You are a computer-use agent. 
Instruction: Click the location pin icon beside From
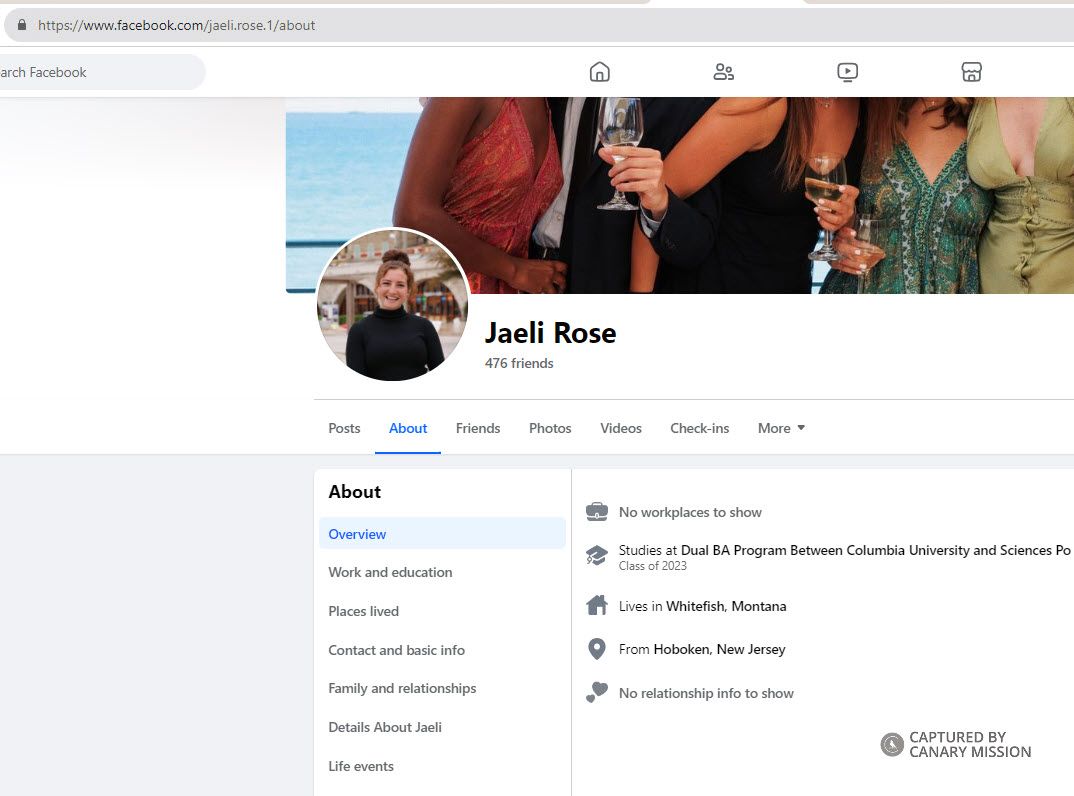pos(597,650)
